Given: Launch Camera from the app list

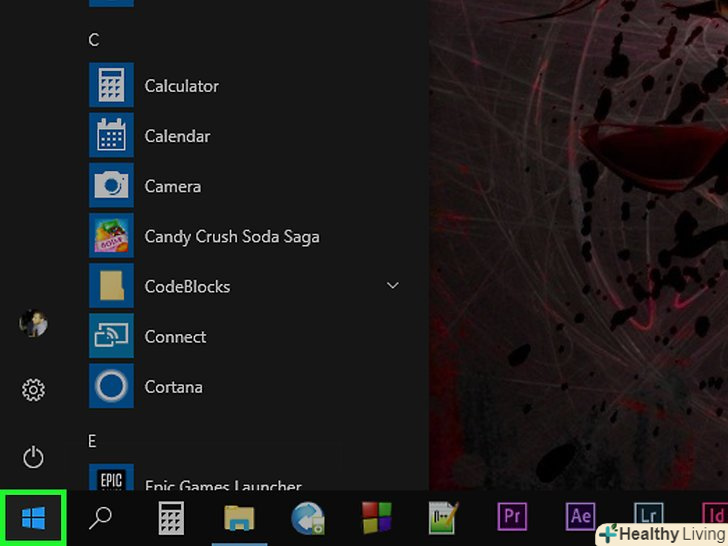Looking at the screenshot, I should (172, 186).
